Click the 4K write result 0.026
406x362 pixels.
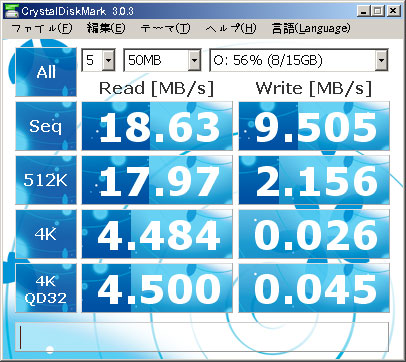pos(314,234)
